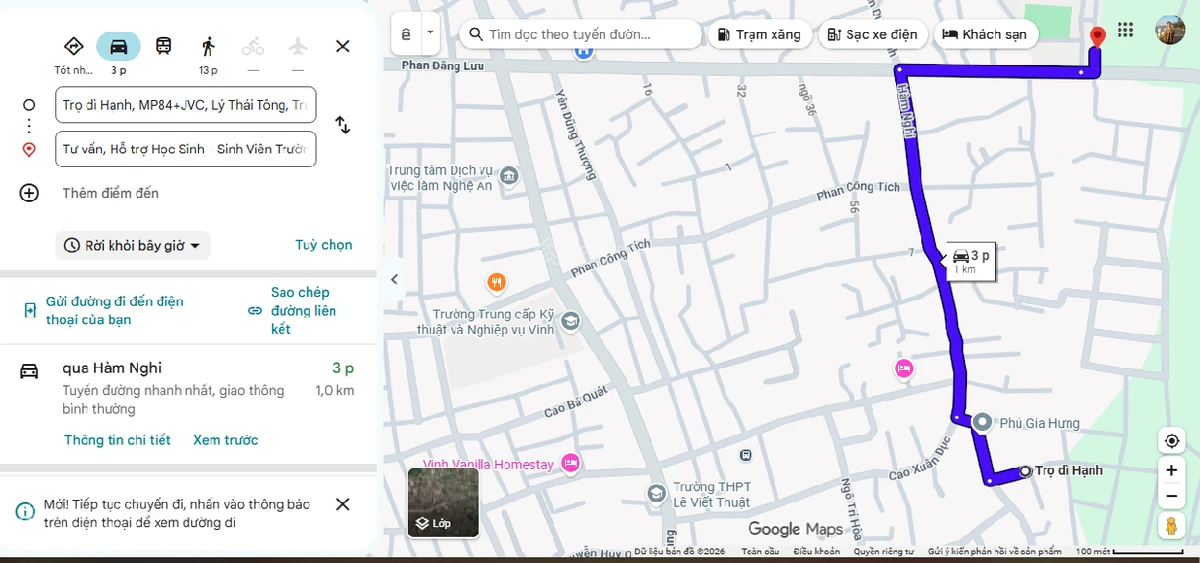Edit the starting point field Trọ dì Hanh
This screenshot has width=1200, height=563.
(186, 105)
